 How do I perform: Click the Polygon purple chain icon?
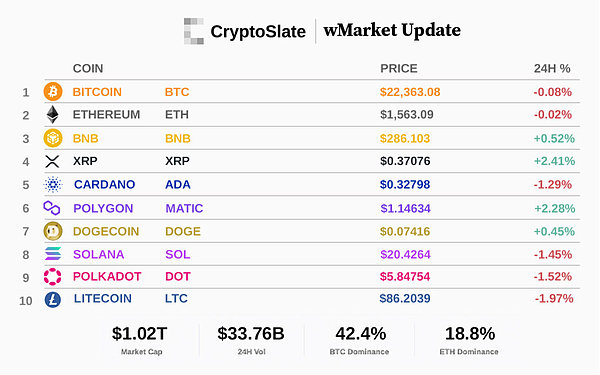(x=52, y=208)
